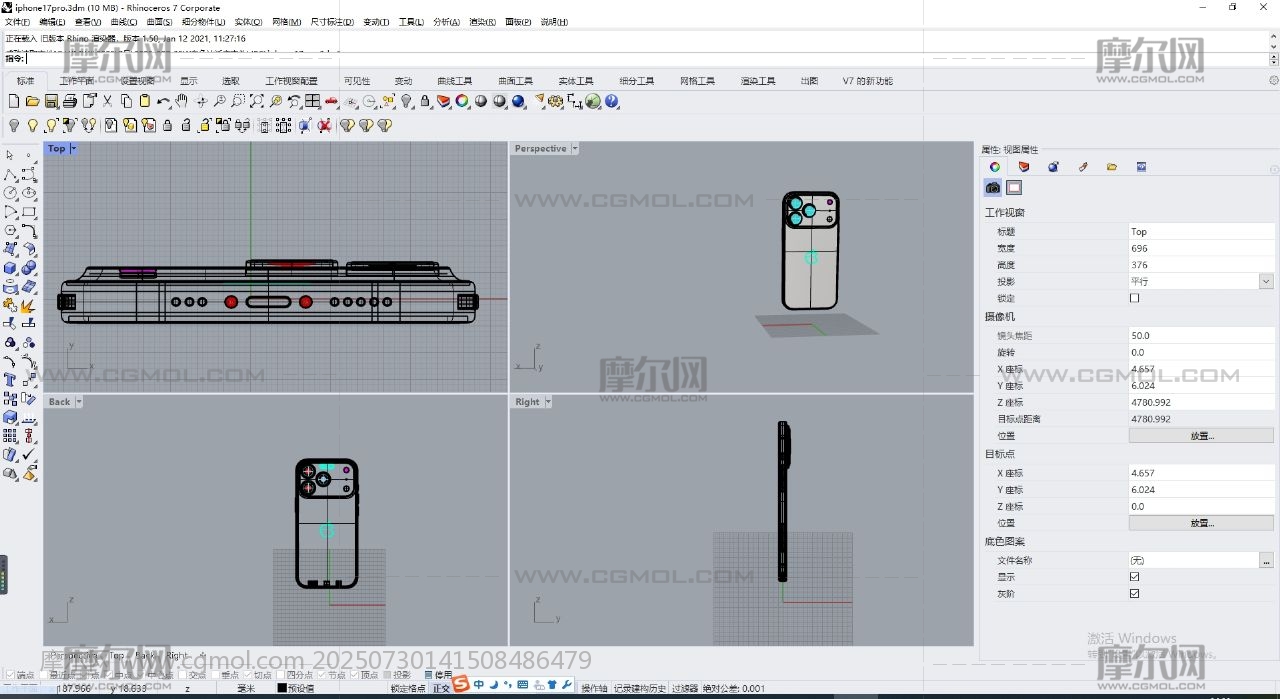Toggle the 切点 object snap checkbox
Viewport: 1280px width, 699px height.
tap(246, 675)
